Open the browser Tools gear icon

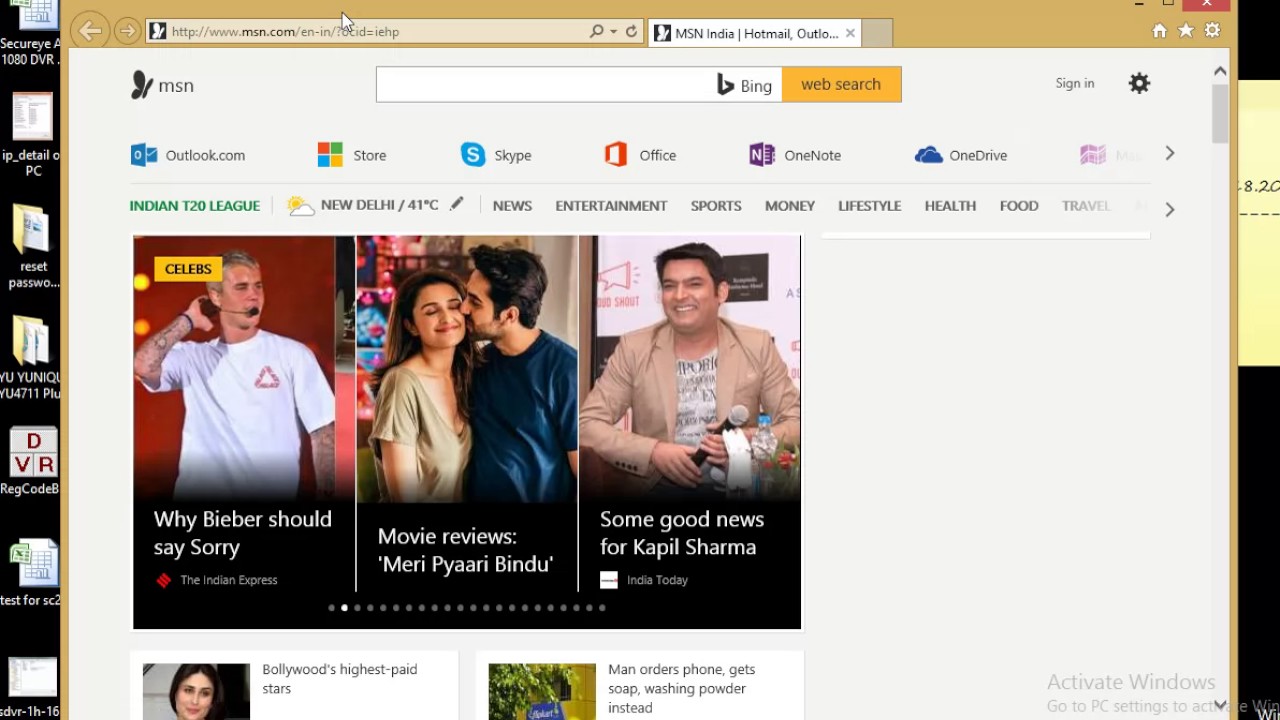tap(1212, 31)
